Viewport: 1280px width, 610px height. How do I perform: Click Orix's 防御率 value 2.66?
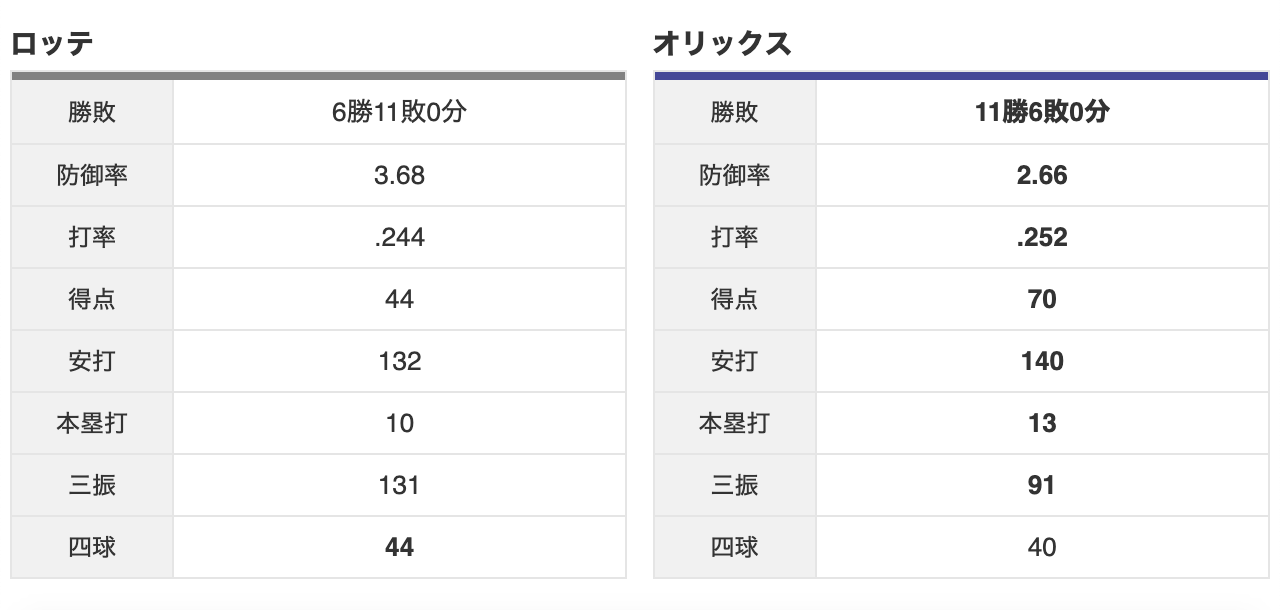pos(1042,176)
